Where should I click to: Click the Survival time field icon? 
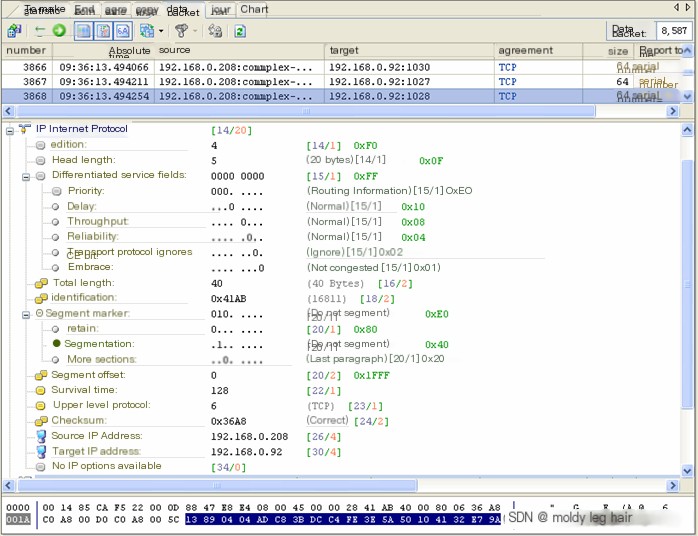[x=41, y=390]
